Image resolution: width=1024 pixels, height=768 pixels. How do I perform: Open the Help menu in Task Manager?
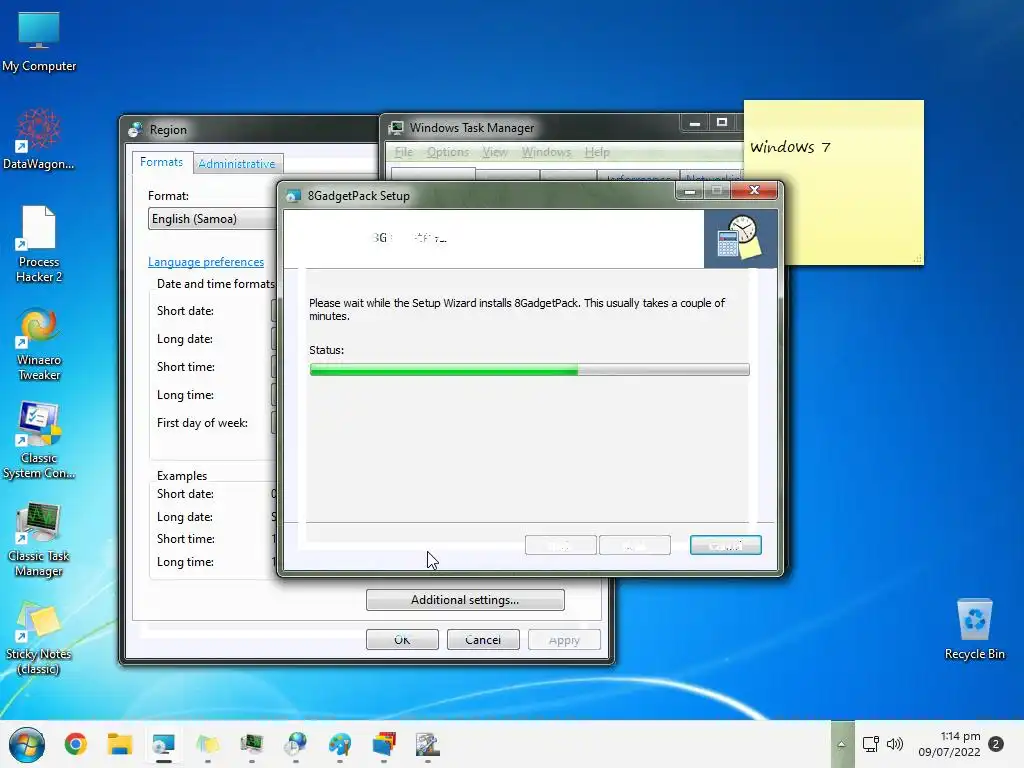(x=597, y=152)
